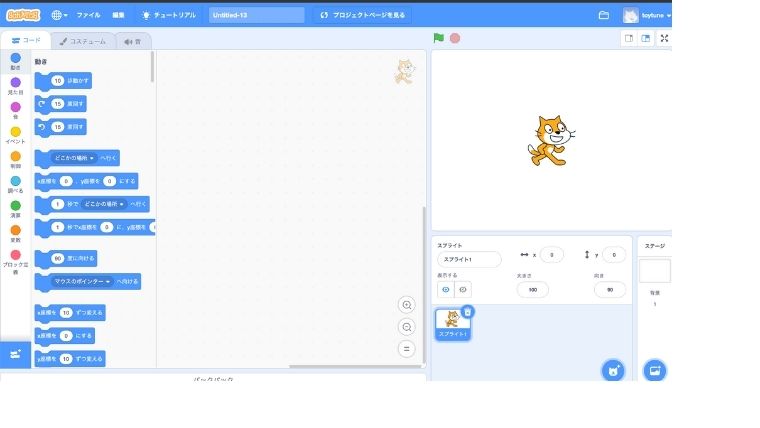Click the x座標を10ずつ変える block

[x=70, y=313]
